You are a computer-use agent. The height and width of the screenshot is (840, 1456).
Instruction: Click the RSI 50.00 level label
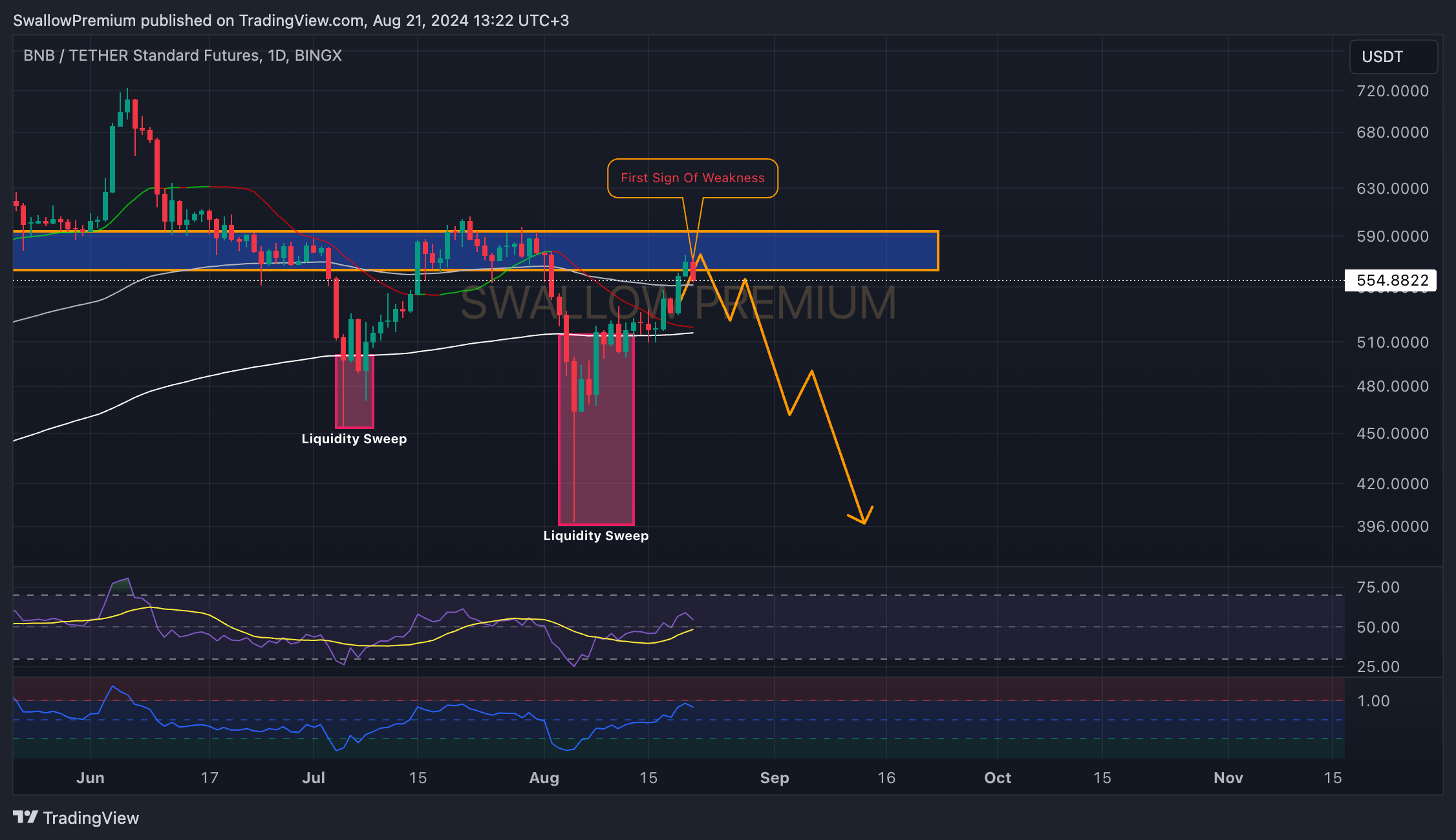1378,627
